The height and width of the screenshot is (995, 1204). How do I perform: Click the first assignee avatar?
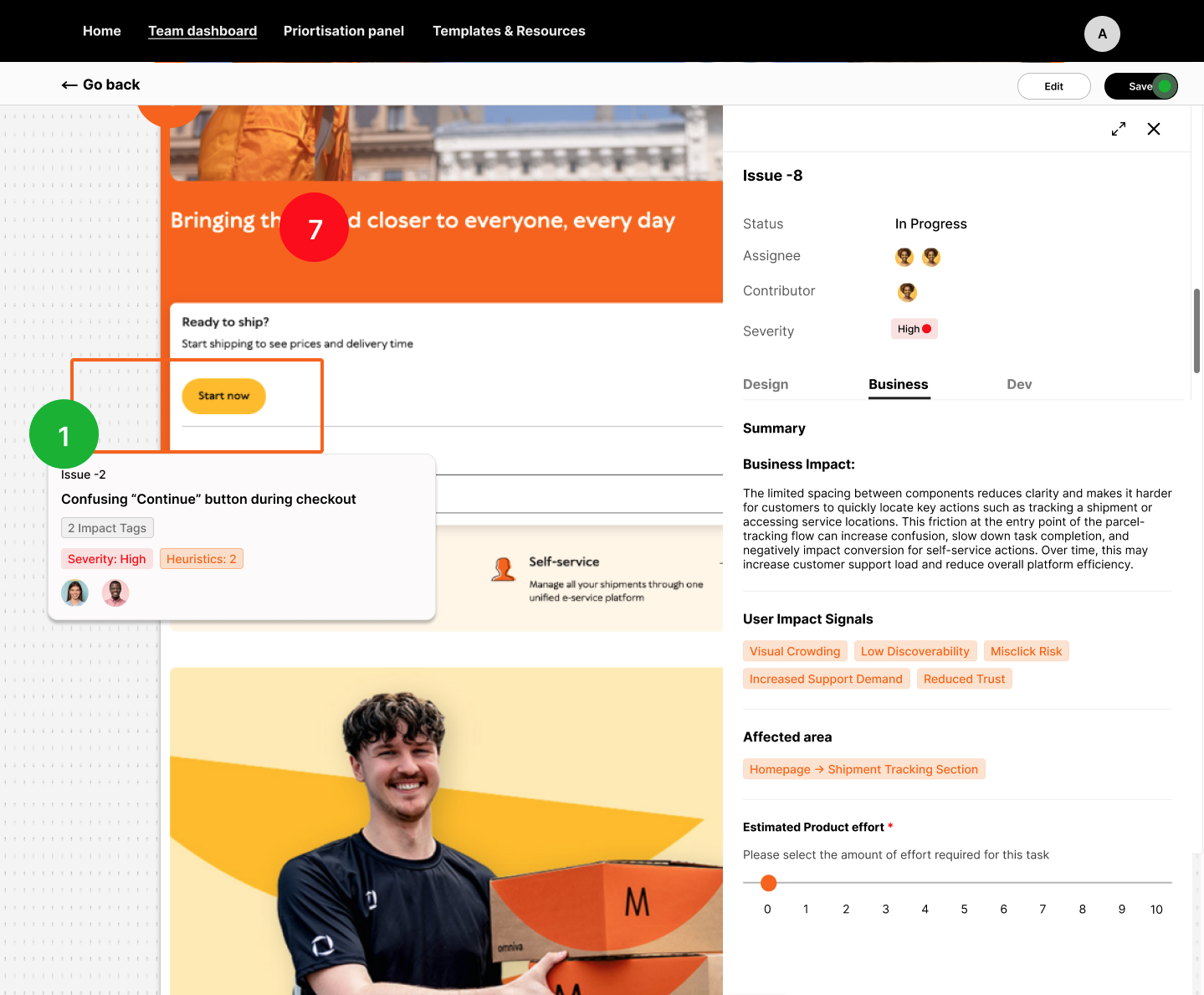[904, 257]
